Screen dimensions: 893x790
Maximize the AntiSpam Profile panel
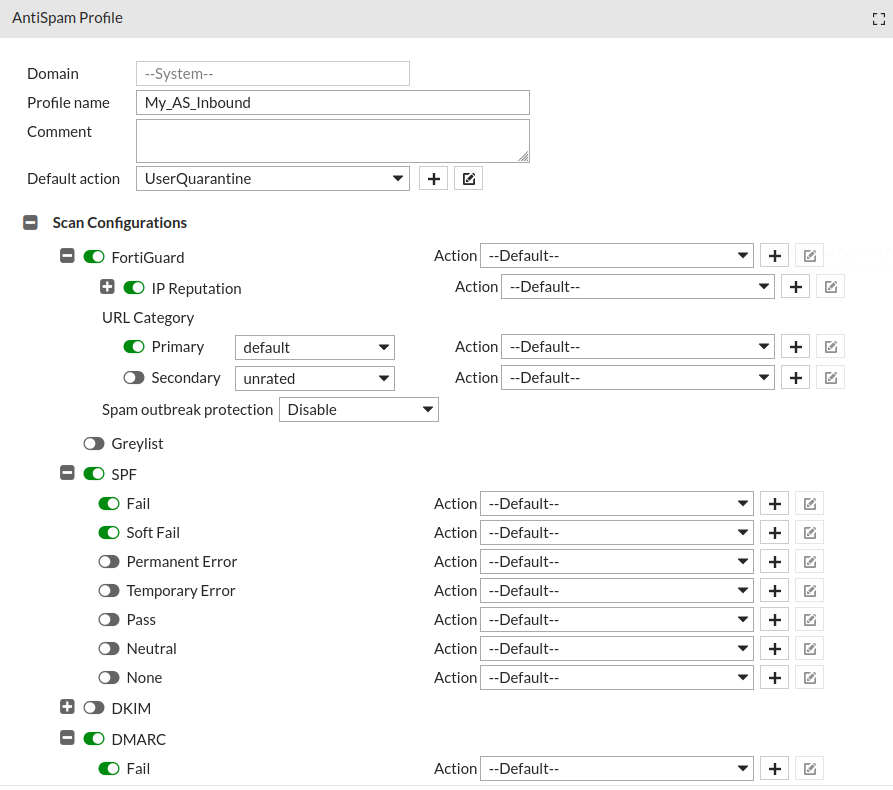point(879,19)
